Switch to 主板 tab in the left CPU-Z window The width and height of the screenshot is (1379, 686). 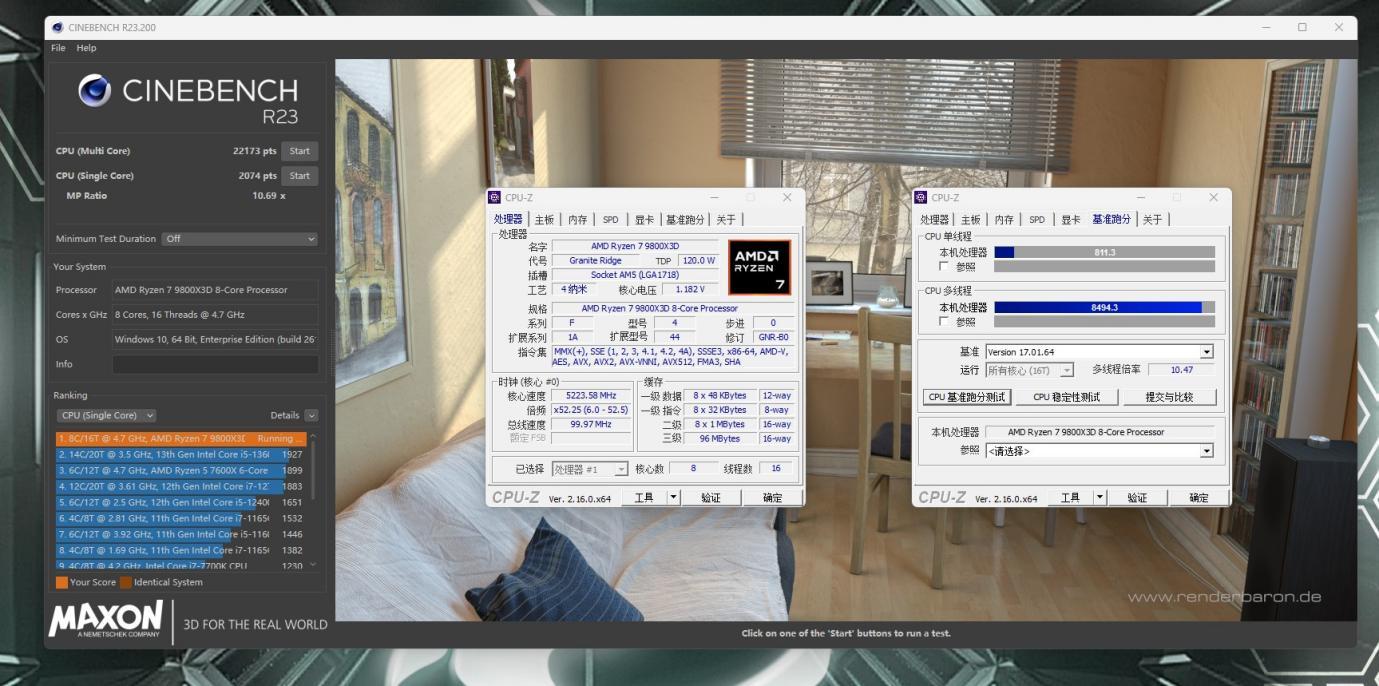(544, 220)
